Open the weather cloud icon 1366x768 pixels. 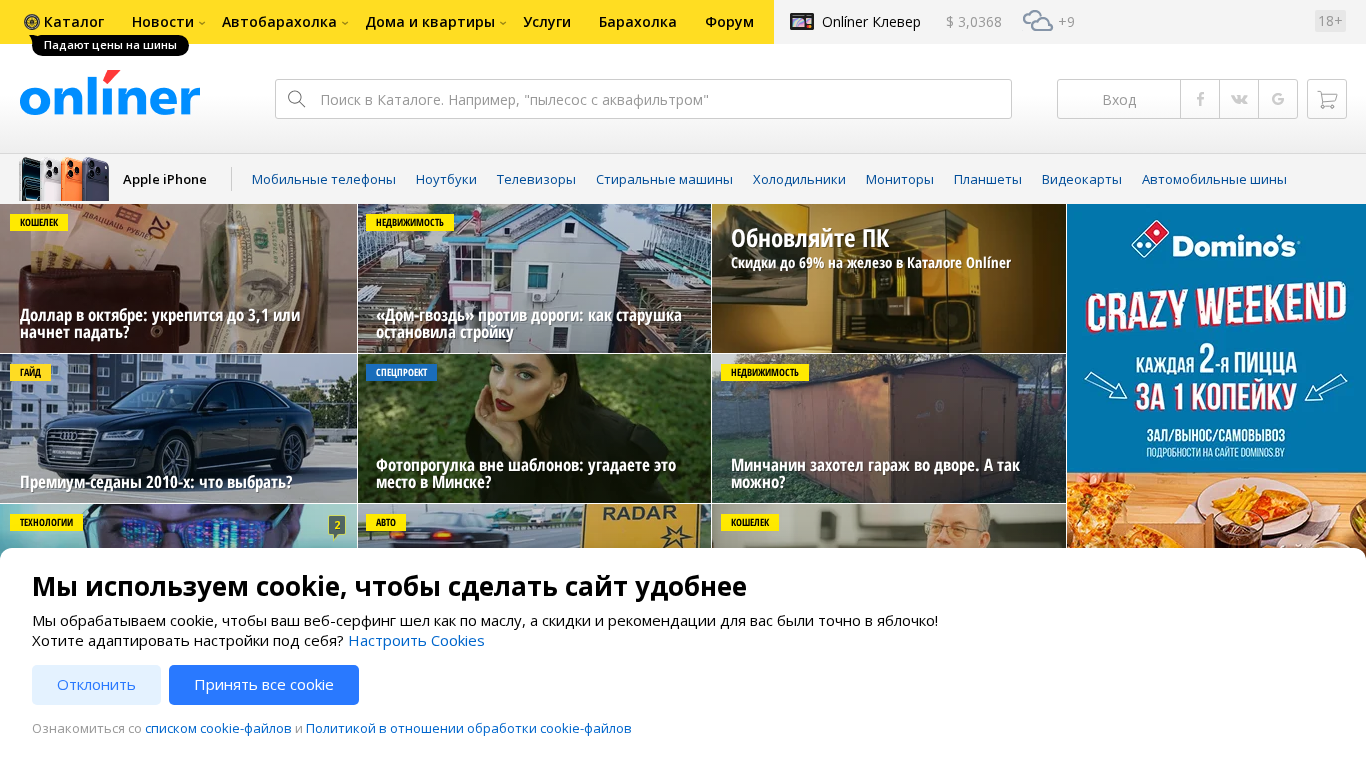(1037, 21)
